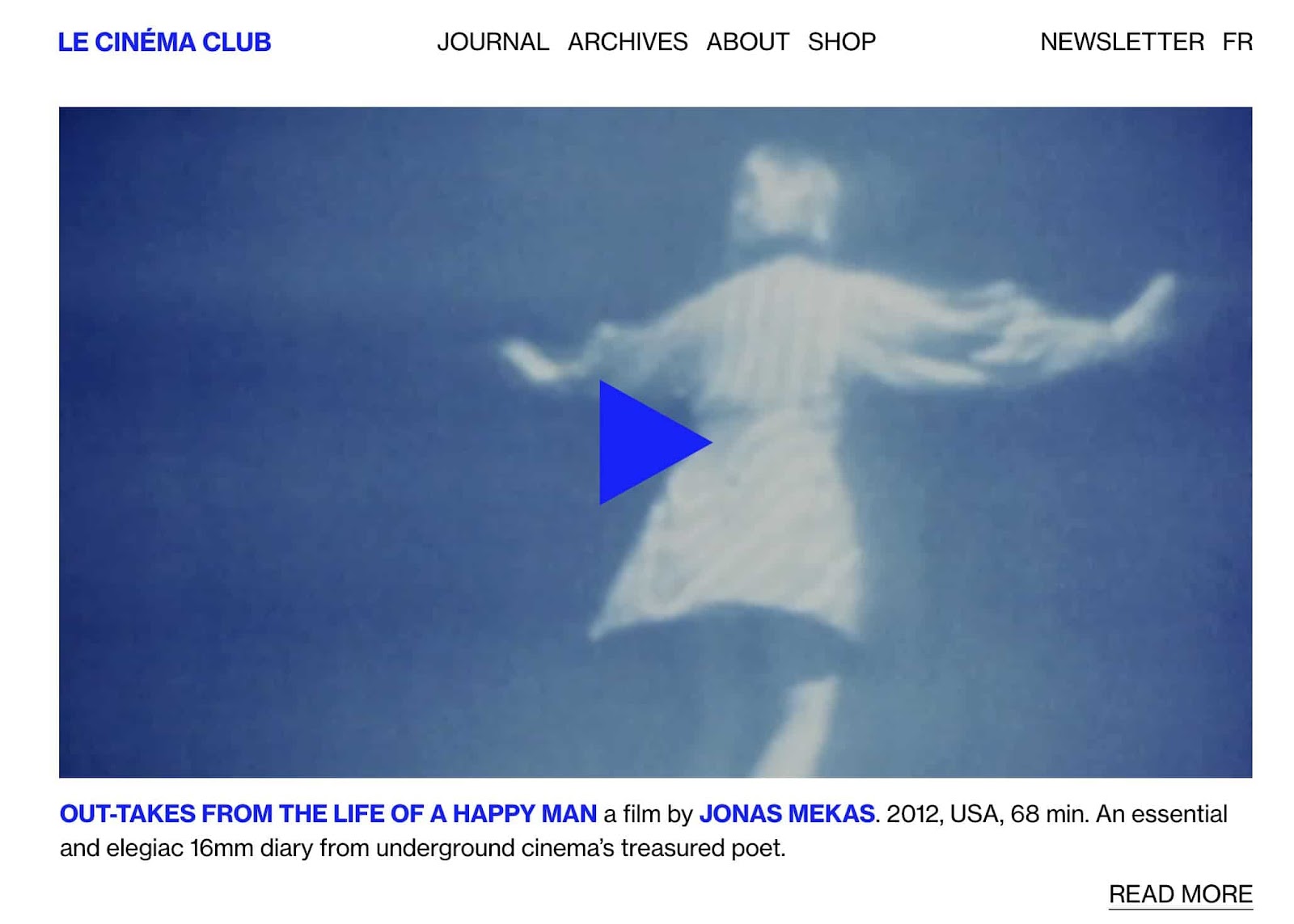Select the word 'HAPPY MAN' in the title

tap(524, 813)
